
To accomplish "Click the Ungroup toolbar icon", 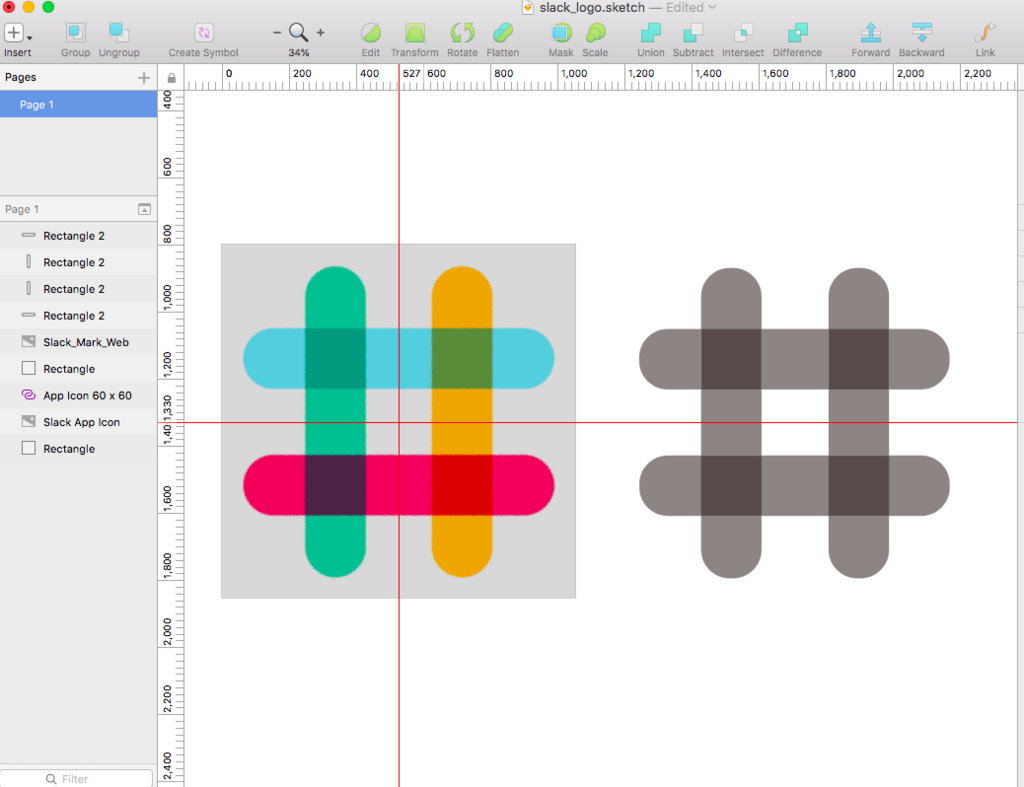I will pyautogui.click(x=119, y=33).
